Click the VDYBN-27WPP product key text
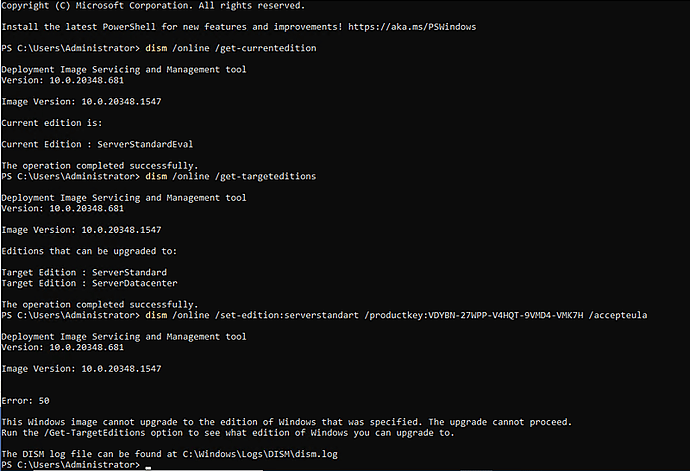Screen dimensions: 690x471 (x=506, y=315)
